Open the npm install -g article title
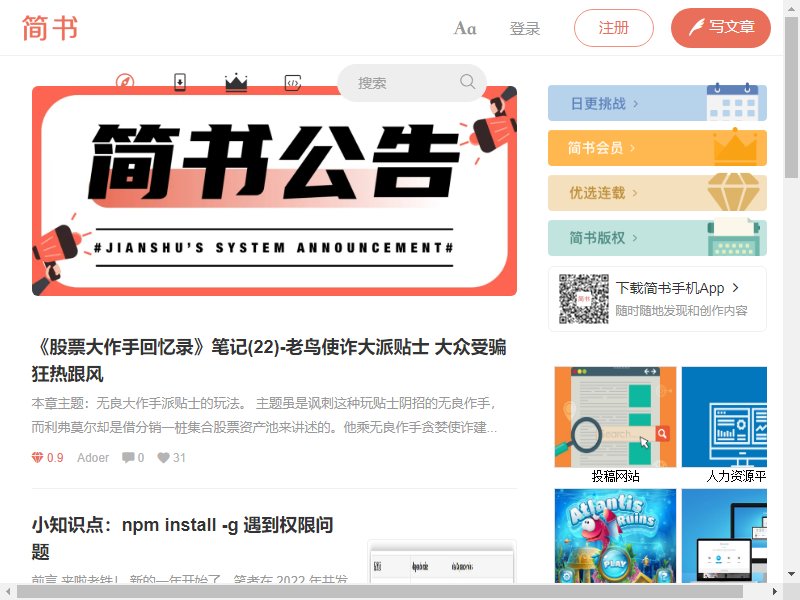The width and height of the screenshot is (800, 600). click(x=182, y=538)
